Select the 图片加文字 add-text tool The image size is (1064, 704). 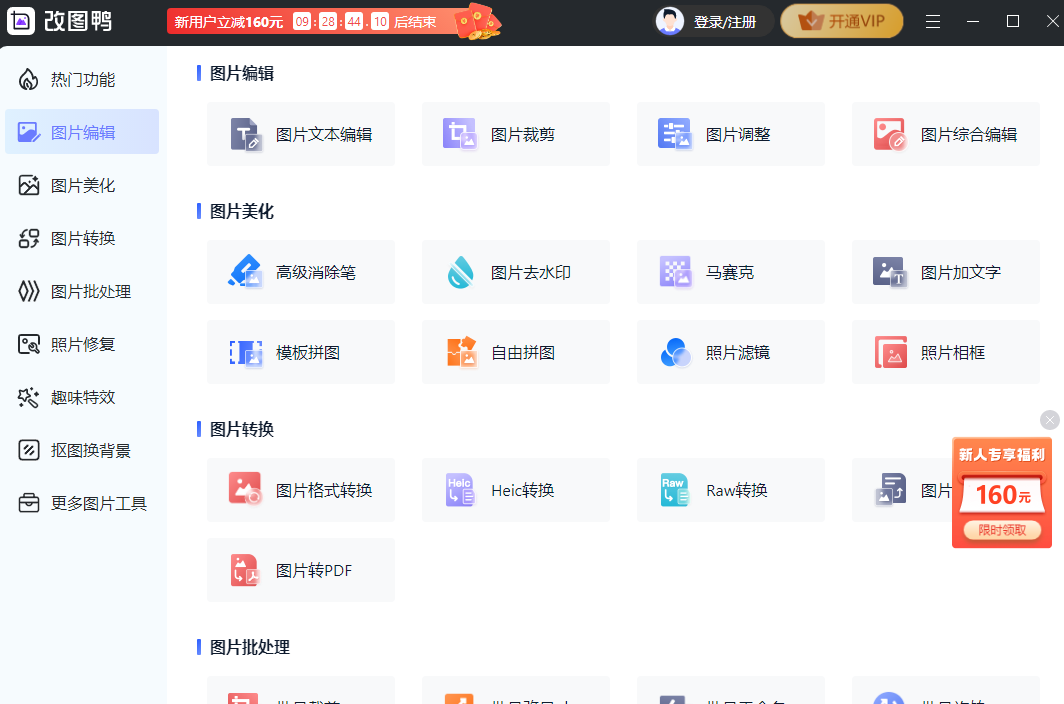(x=945, y=272)
